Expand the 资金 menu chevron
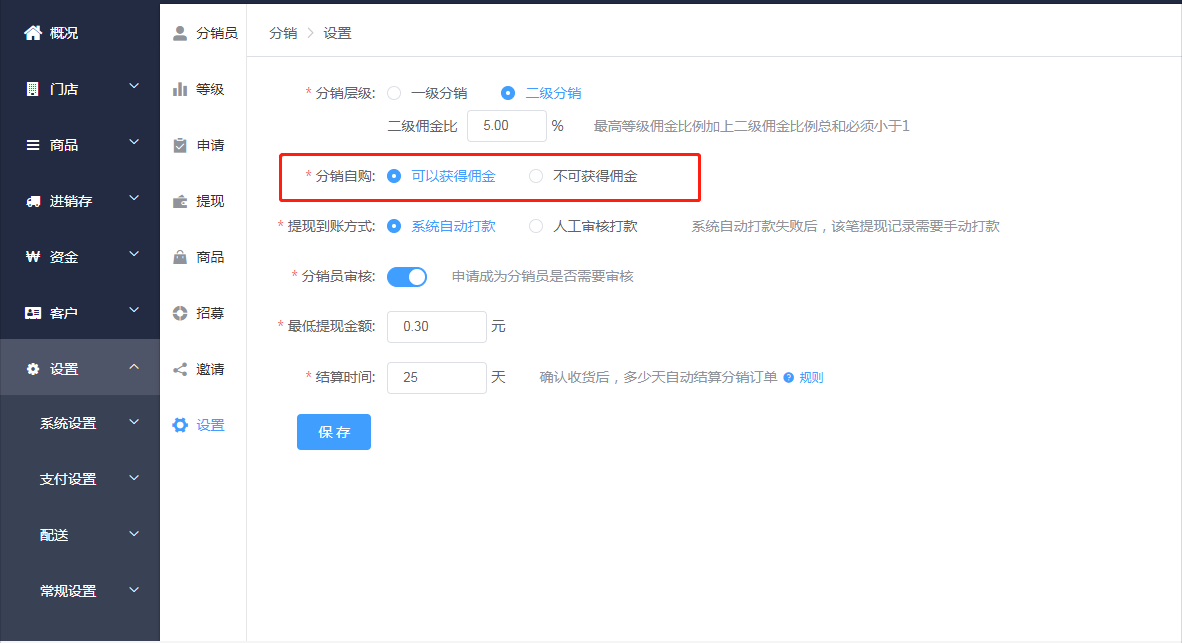Viewport: 1182px width, 643px height. (x=134, y=254)
